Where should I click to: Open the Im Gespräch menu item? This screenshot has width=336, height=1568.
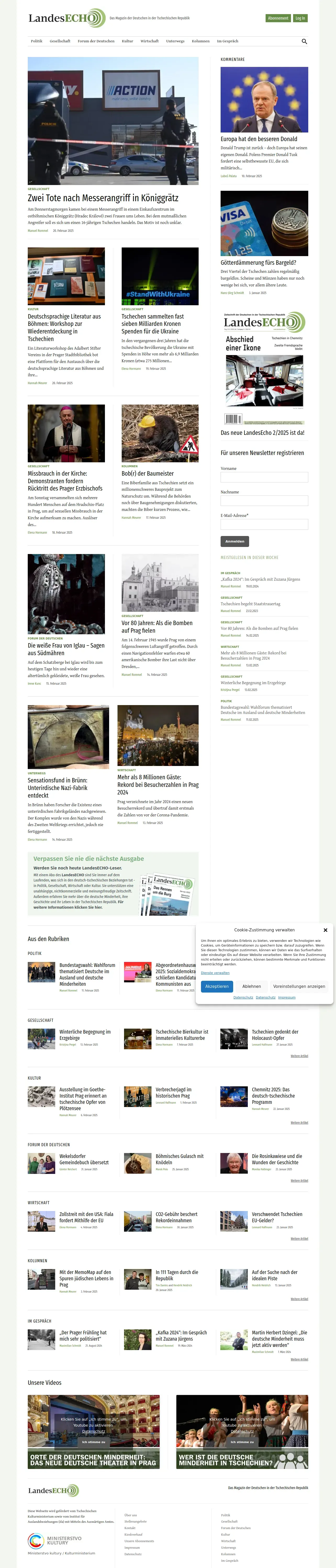coord(227,41)
